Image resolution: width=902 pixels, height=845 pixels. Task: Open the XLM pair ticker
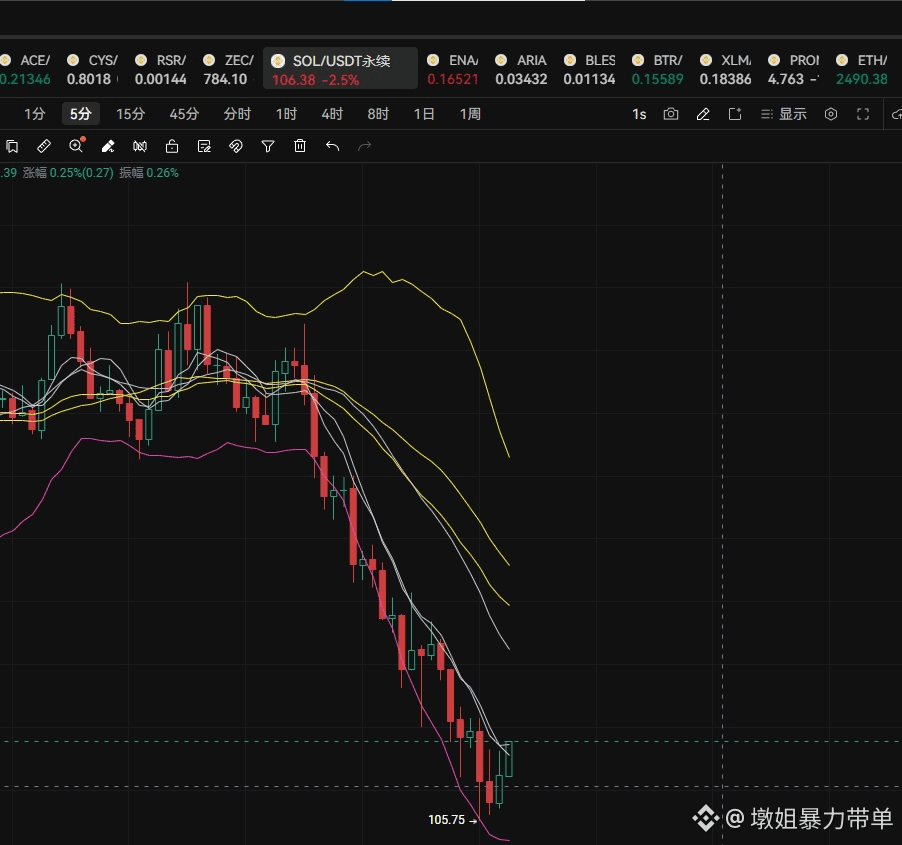725,69
